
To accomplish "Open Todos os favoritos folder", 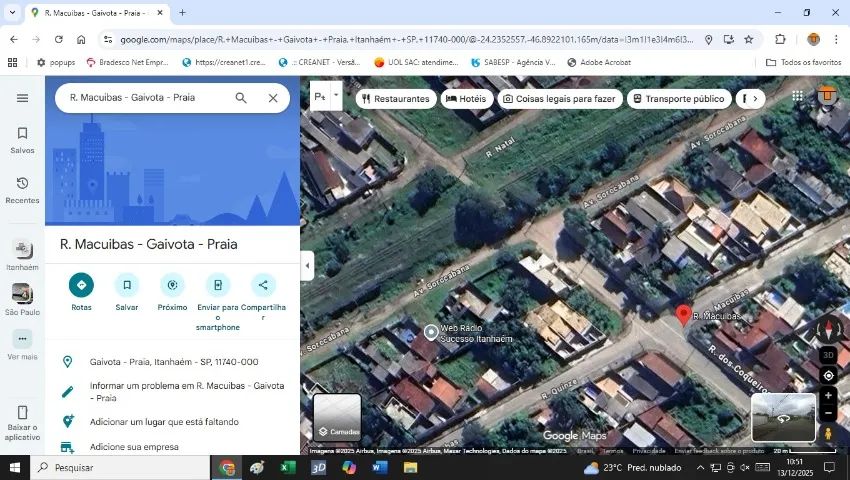I will point(803,62).
